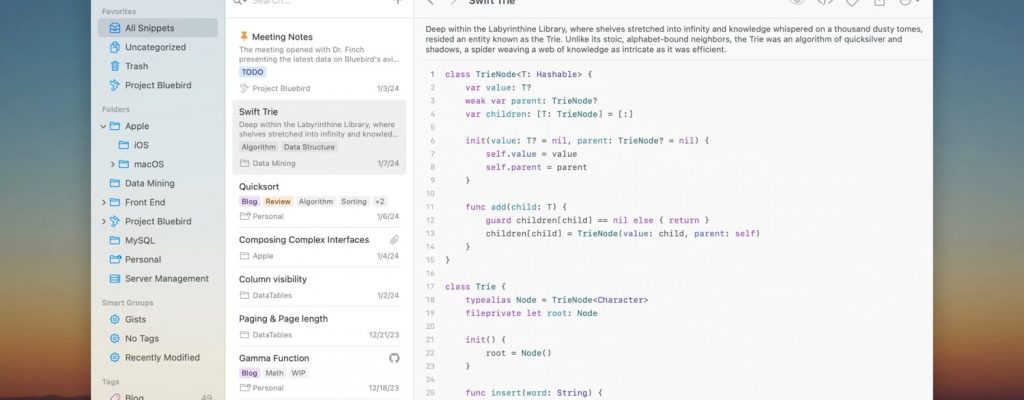Select the Server Management folder
The image size is (1024, 400).
pyautogui.click(x=166, y=279)
